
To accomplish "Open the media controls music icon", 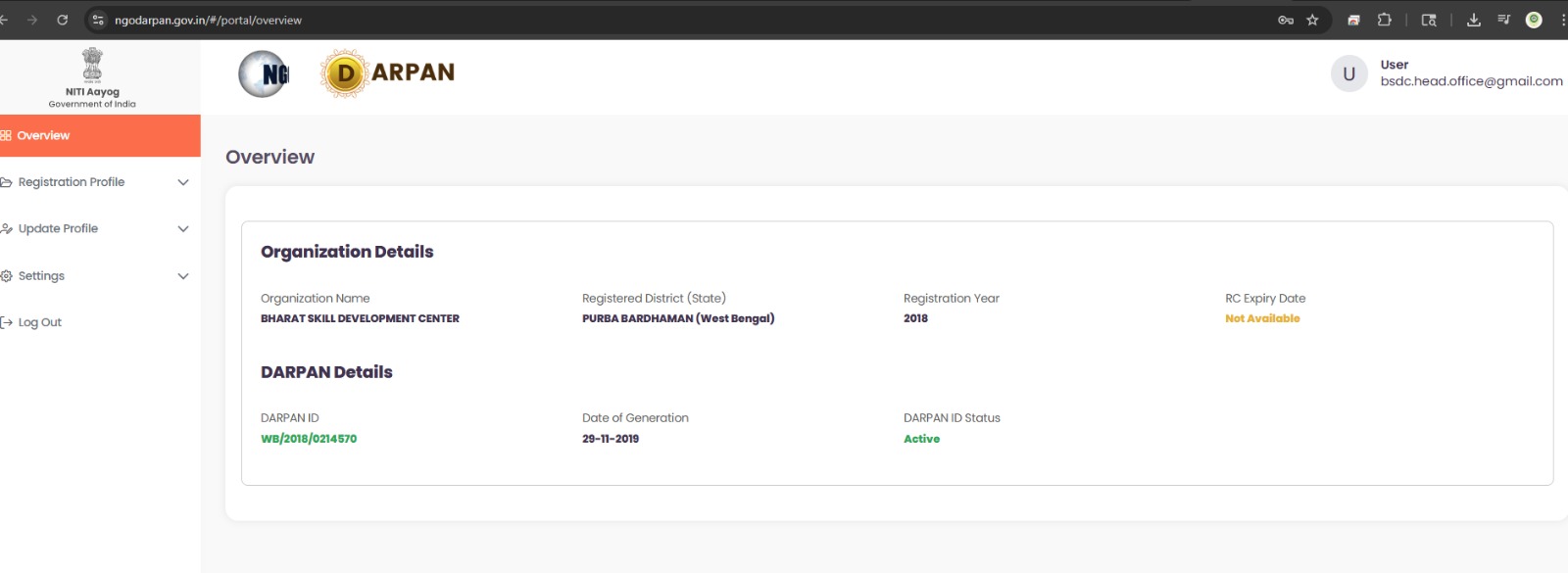I will pyautogui.click(x=1503, y=20).
